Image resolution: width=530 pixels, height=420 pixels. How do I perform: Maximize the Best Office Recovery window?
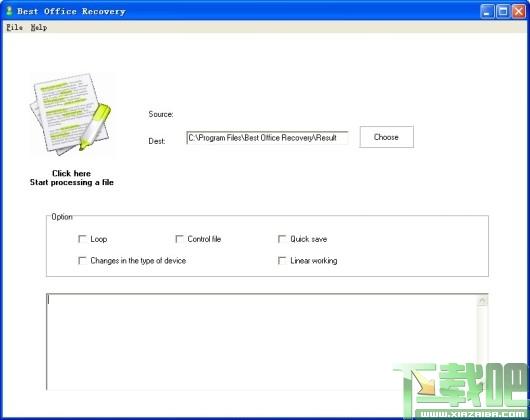tap(503, 11)
